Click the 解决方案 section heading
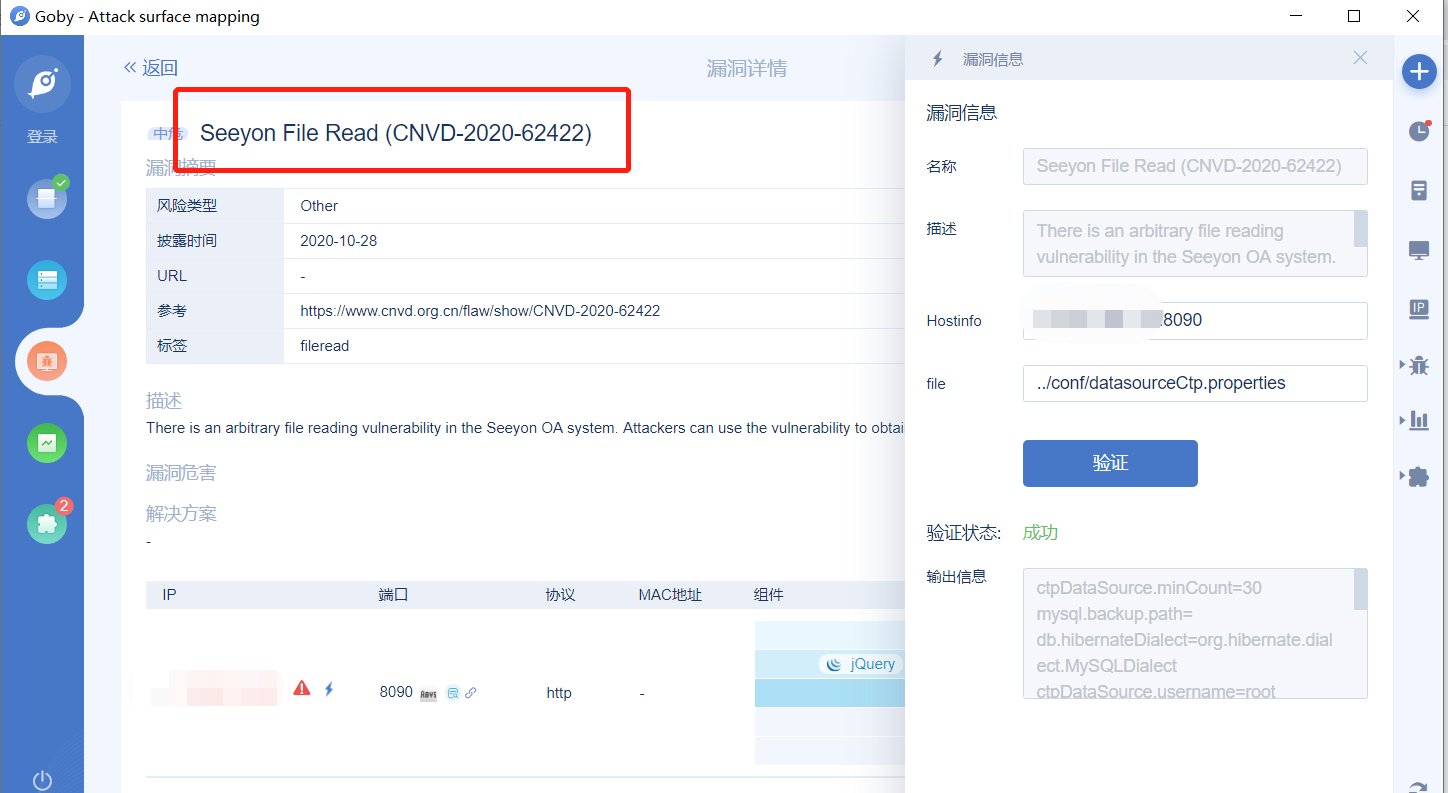 181,514
